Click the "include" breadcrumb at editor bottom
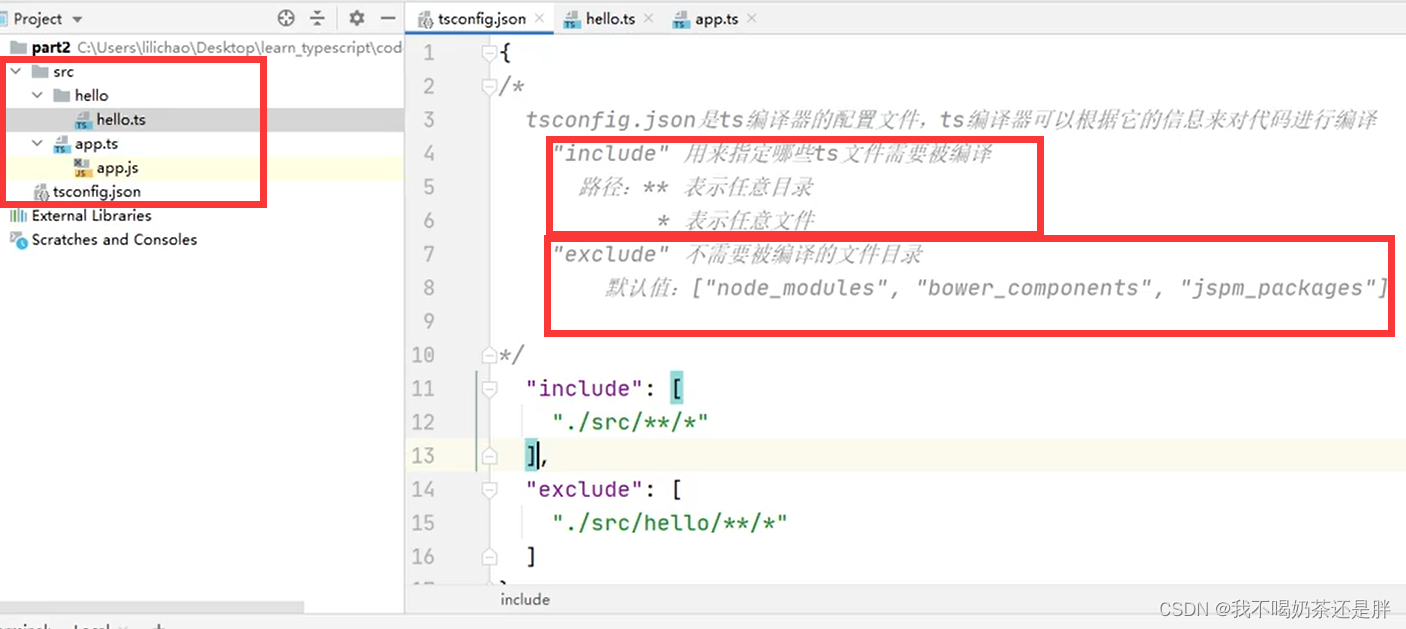The height and width of the screenshot is (629, 1406). coord(525,599)
